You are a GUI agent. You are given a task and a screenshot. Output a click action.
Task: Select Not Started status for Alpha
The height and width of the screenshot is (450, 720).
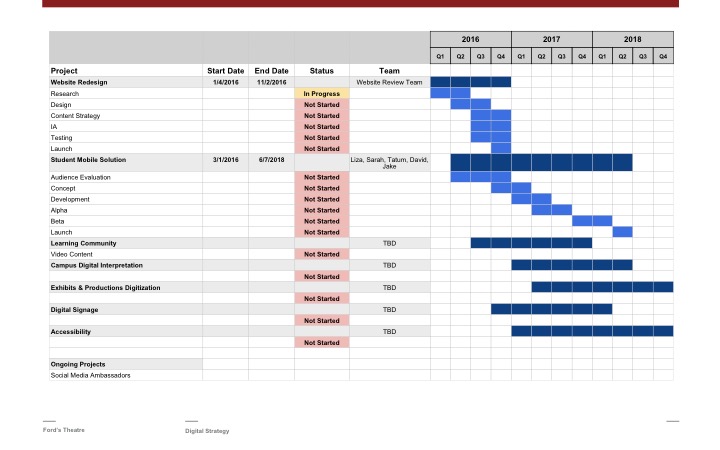[321, 210]
